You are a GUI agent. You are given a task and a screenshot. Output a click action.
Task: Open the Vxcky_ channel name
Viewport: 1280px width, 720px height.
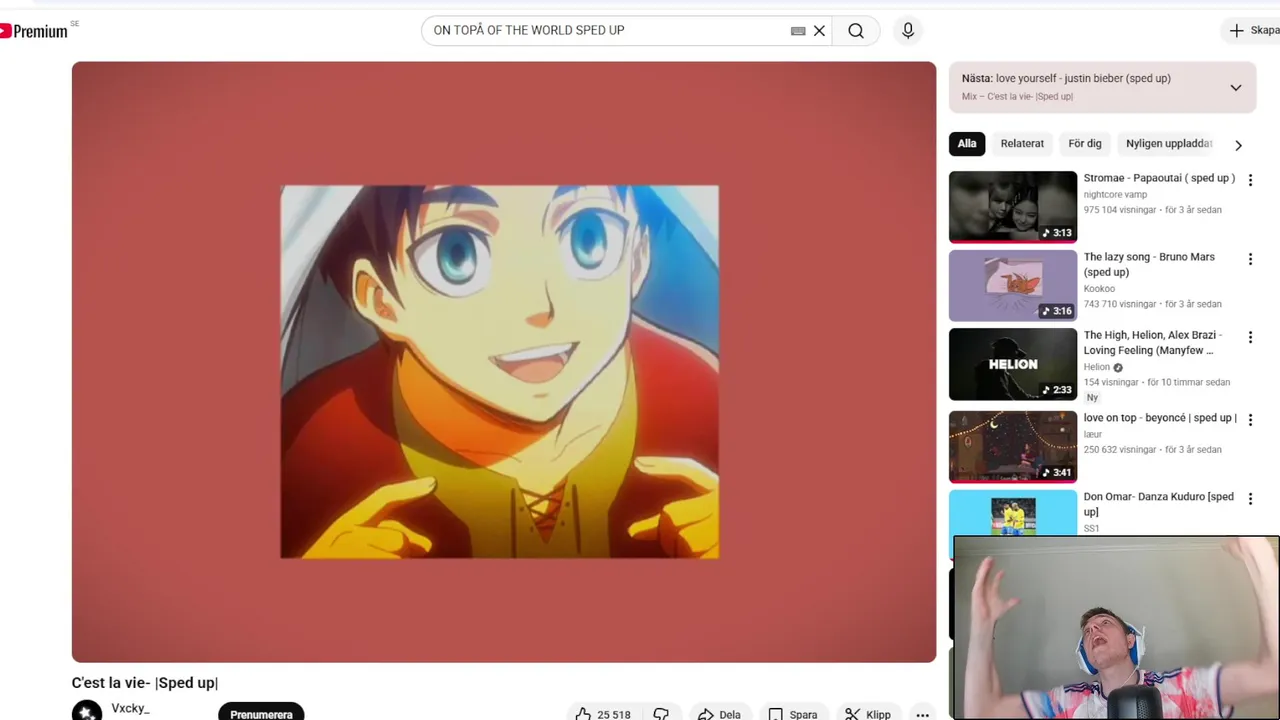131,708
